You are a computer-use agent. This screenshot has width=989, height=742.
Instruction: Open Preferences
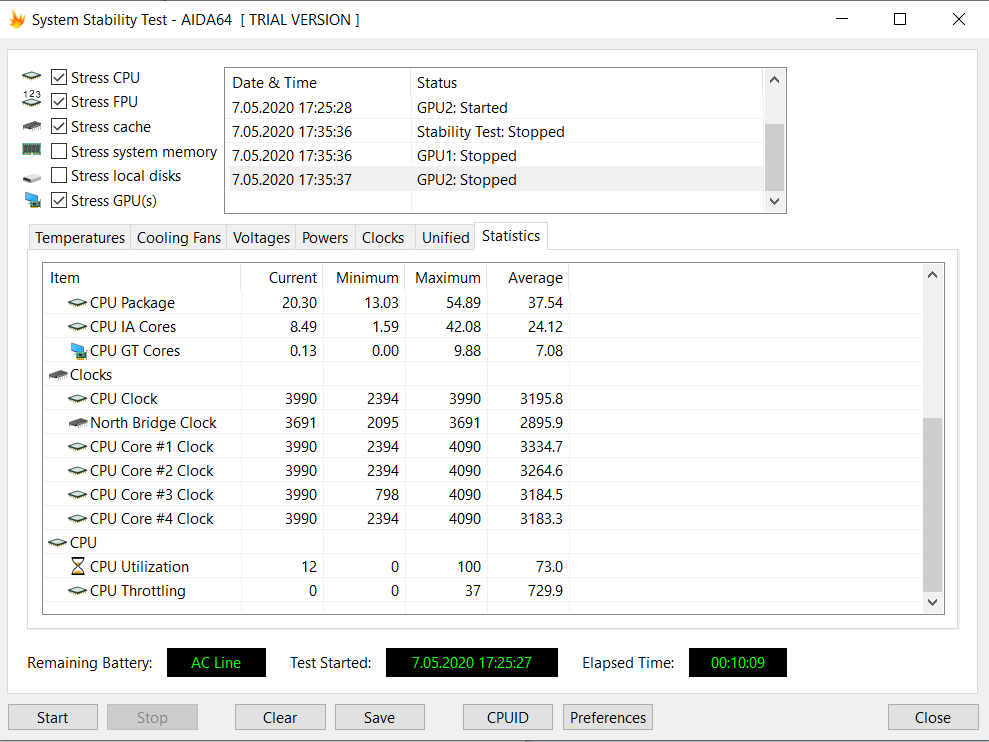point(608,717)
